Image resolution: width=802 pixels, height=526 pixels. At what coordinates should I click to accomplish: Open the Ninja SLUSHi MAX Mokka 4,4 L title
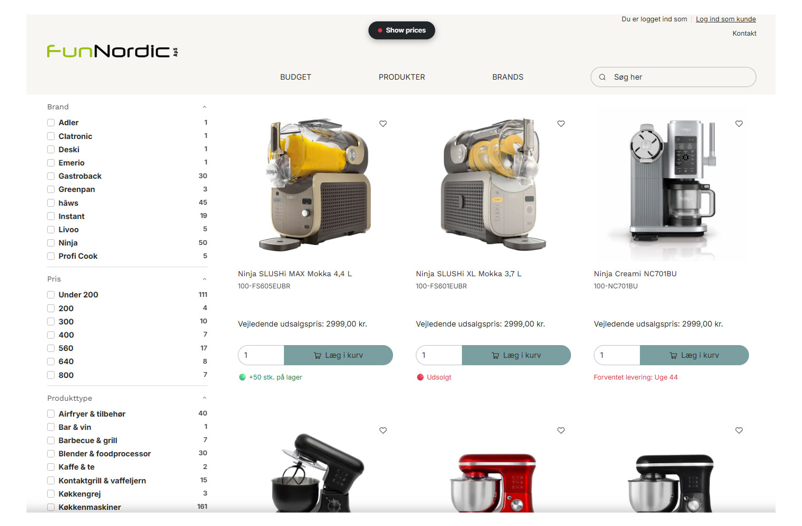click(x=295, y=274)
